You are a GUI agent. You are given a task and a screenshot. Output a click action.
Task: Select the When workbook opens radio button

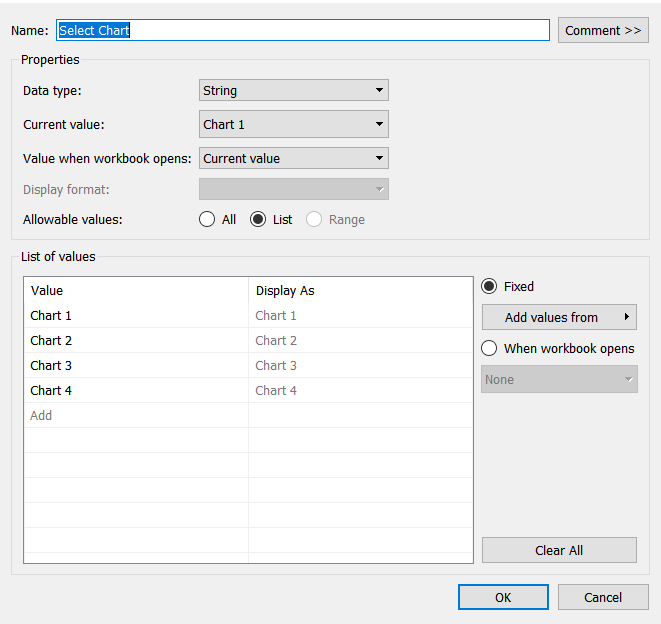coord(490,348)
